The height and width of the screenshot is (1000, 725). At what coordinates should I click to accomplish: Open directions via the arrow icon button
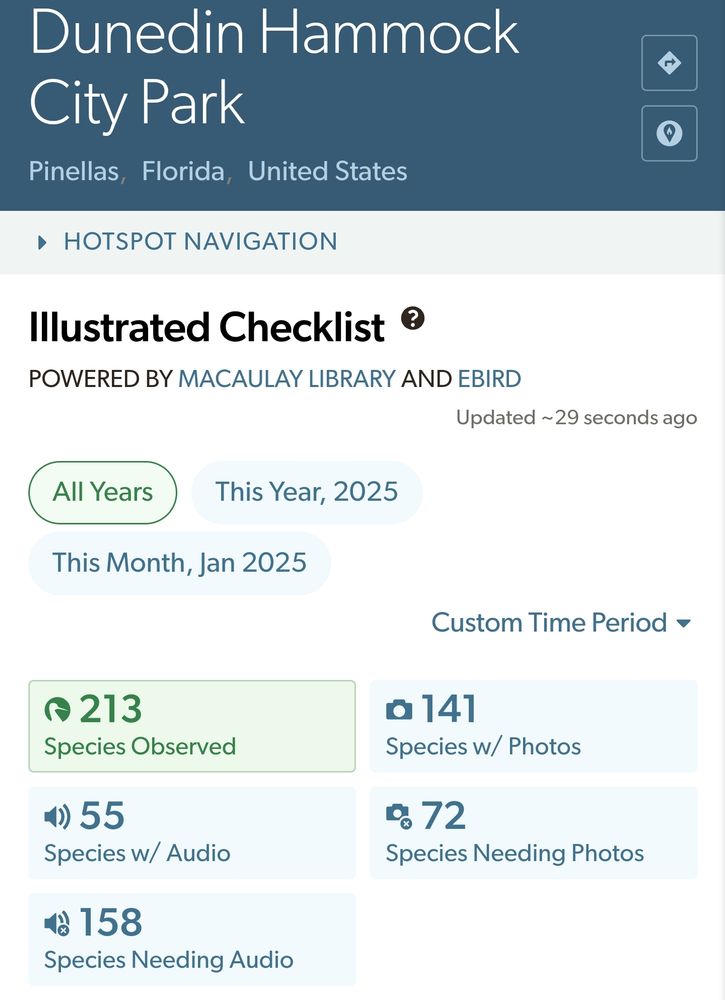669,63
